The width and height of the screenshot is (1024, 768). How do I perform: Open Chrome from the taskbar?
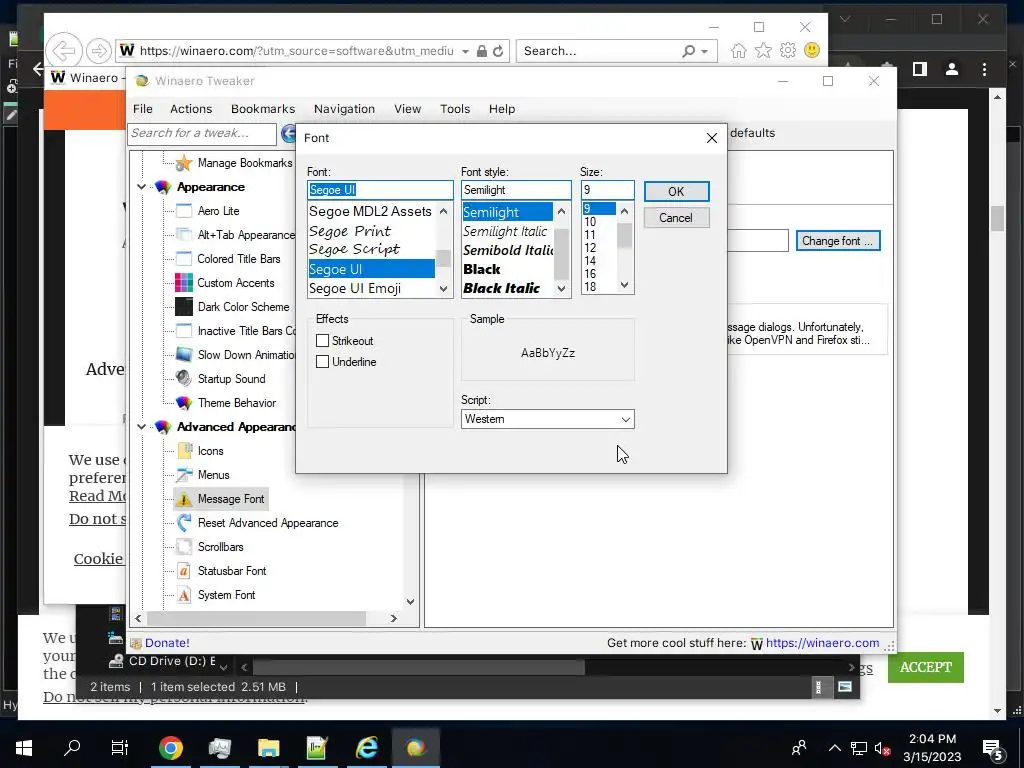pyautogui.click(x=170, y=748)
